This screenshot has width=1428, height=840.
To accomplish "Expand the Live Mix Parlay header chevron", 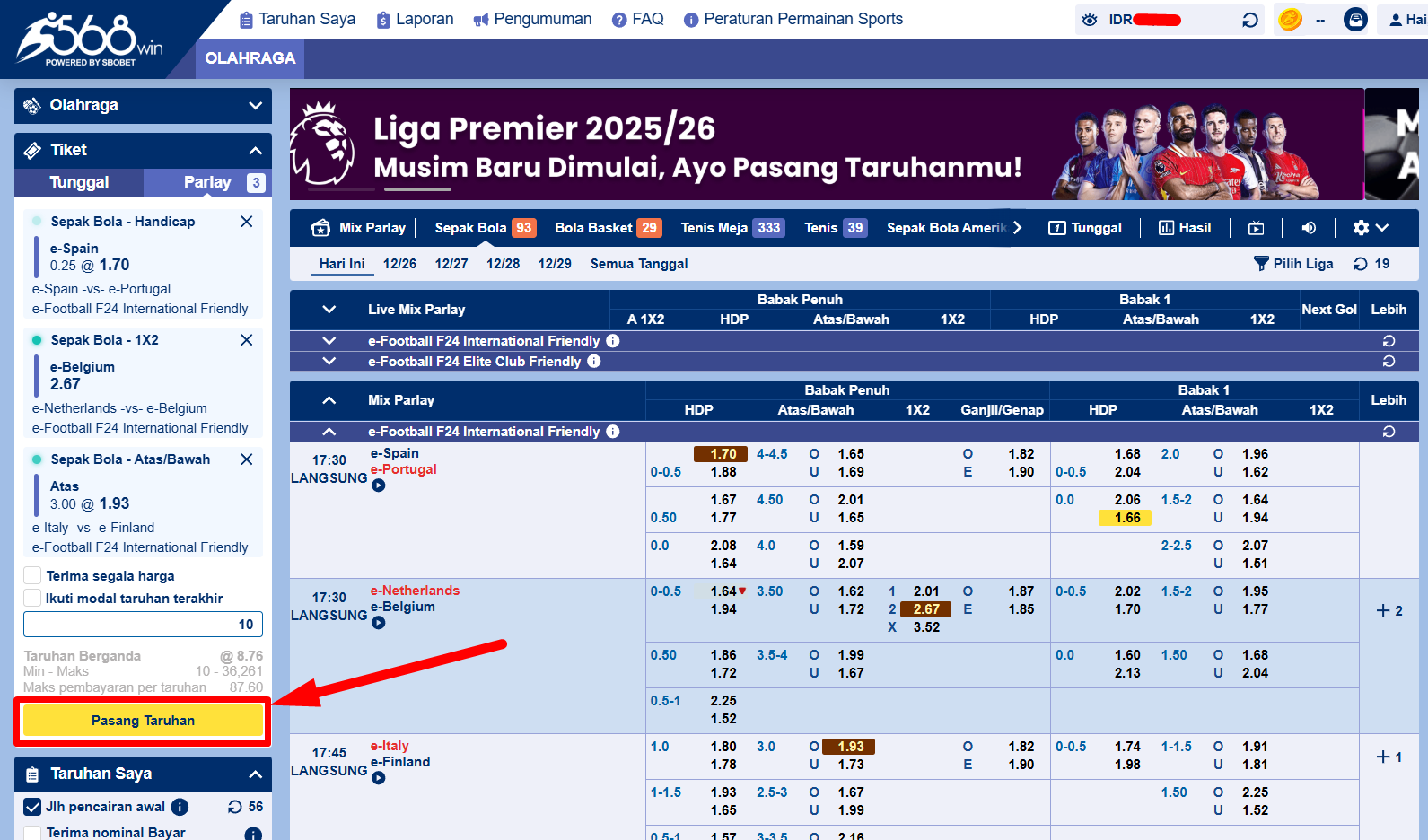I will pyautogui.click(x=329, y=310).
